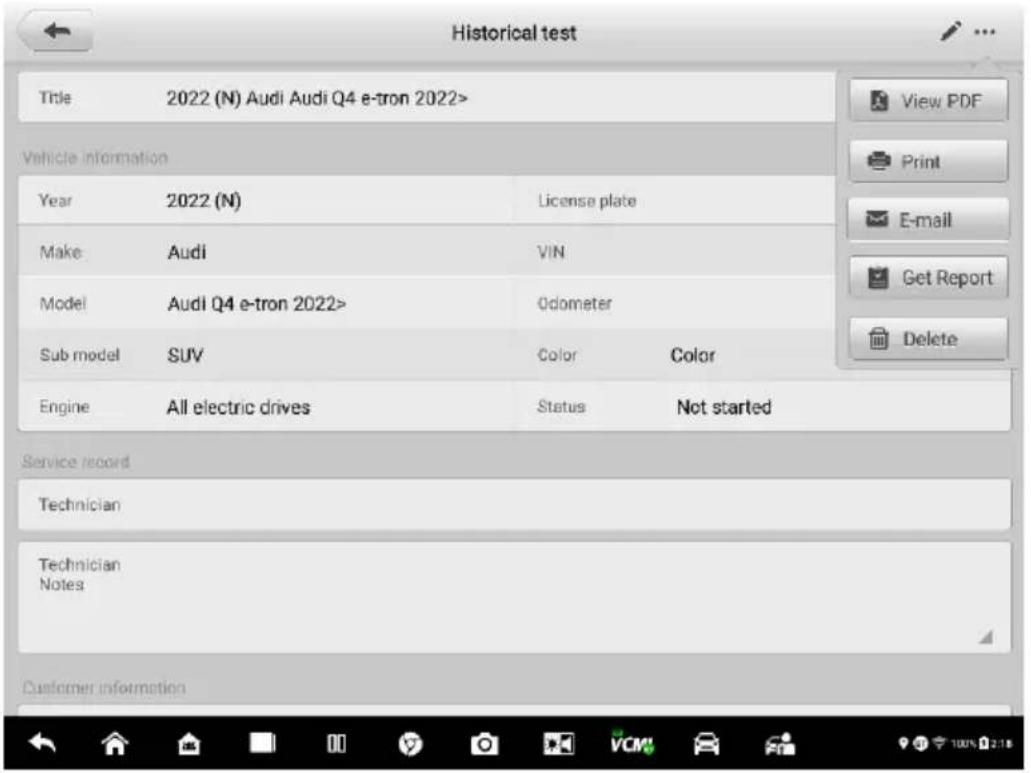
Task: Go back using the top-left arrow button
Action: tap(57, 31)
